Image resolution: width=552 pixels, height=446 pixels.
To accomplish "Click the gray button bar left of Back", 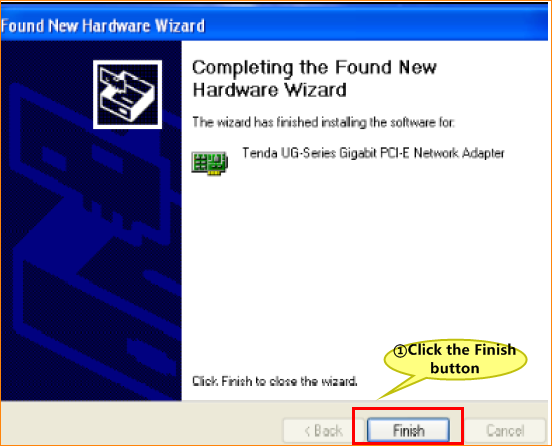I will click(x=141, y=422).
